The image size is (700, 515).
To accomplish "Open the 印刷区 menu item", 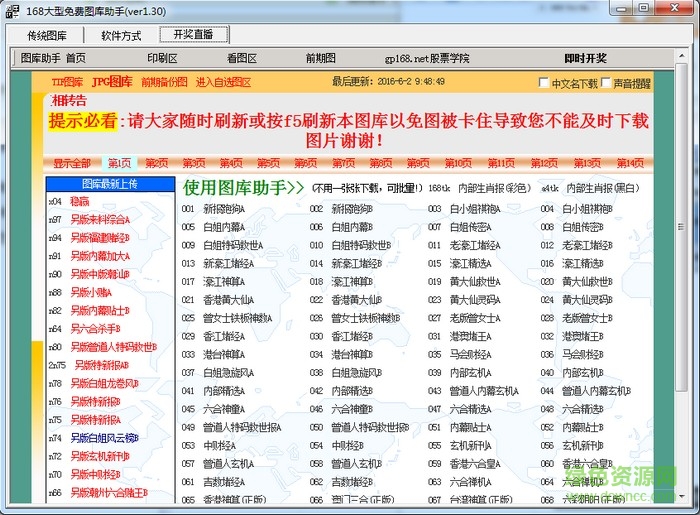I will pyautogui.click(x=162, y=58).
